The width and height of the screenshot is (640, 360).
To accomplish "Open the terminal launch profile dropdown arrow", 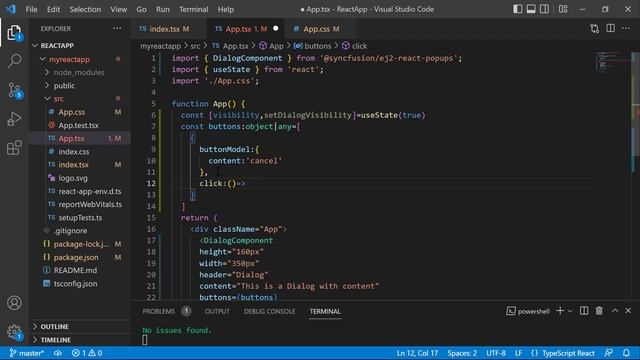I will [570, 311].
